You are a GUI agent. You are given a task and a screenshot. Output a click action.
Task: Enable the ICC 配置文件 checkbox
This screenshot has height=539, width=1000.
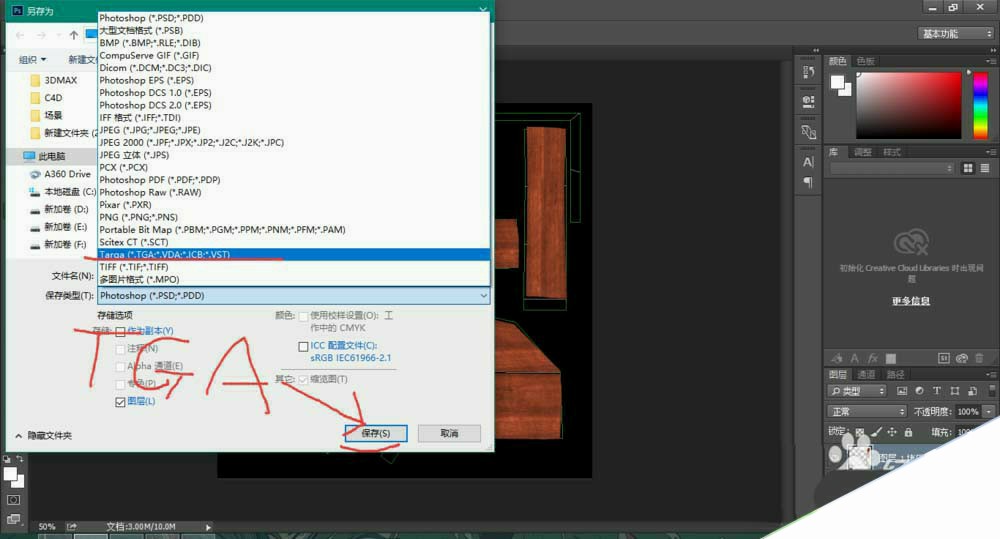pos(303,347)
